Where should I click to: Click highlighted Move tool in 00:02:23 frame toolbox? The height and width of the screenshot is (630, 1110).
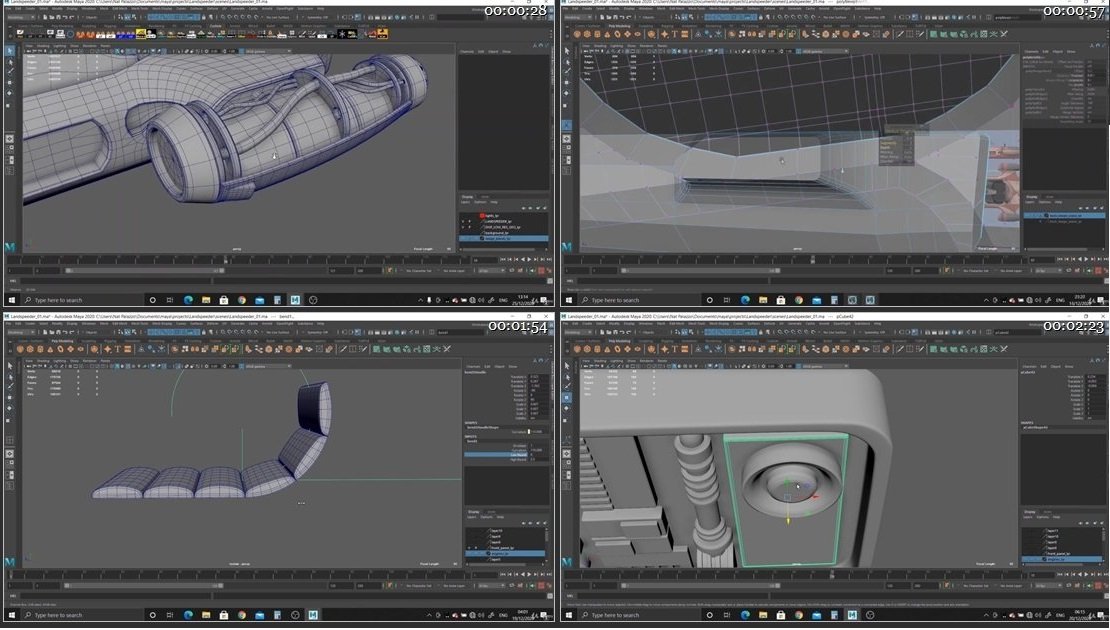pyautogui.click(x=566, y=398)
